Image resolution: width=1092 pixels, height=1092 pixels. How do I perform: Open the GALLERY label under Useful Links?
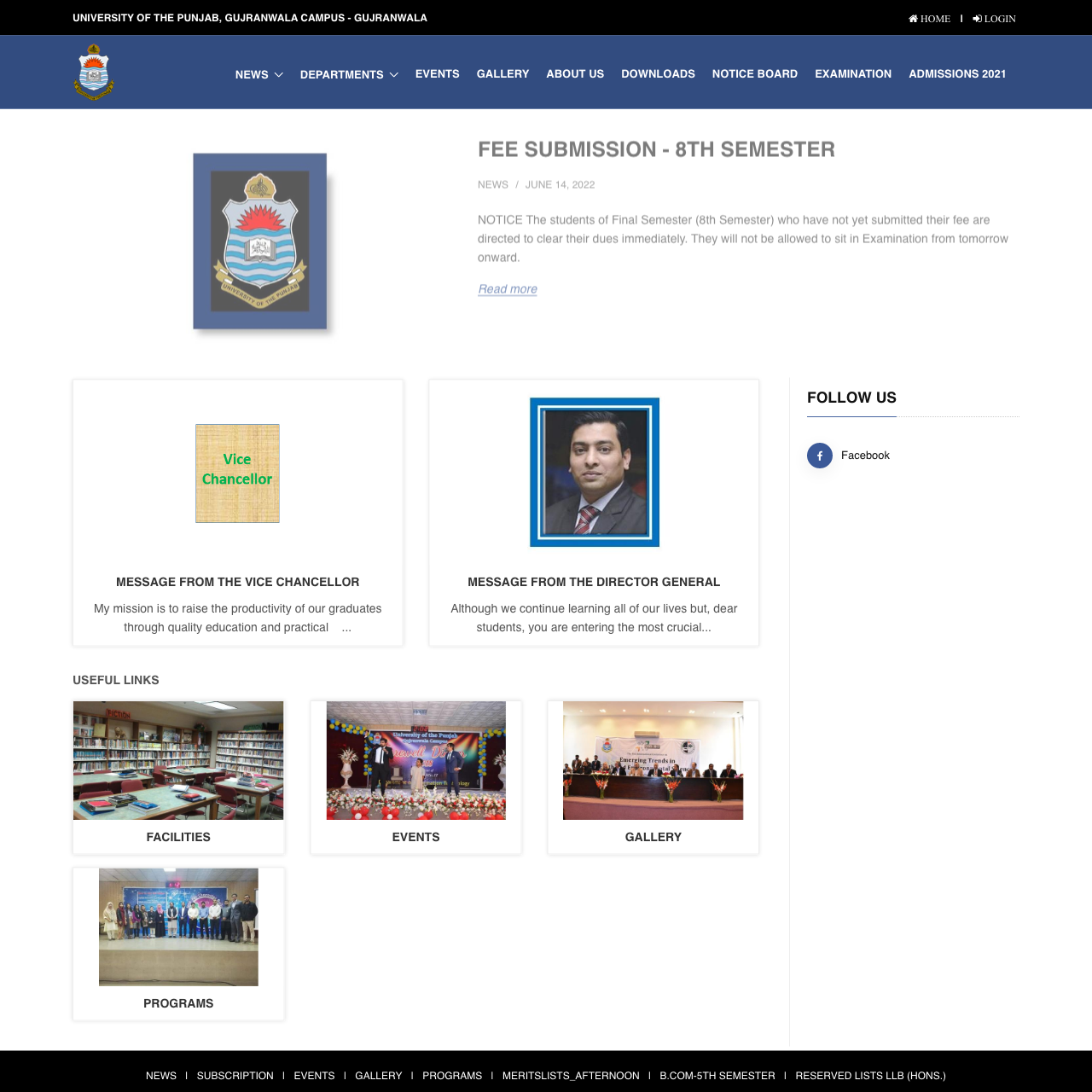[653, 837]
